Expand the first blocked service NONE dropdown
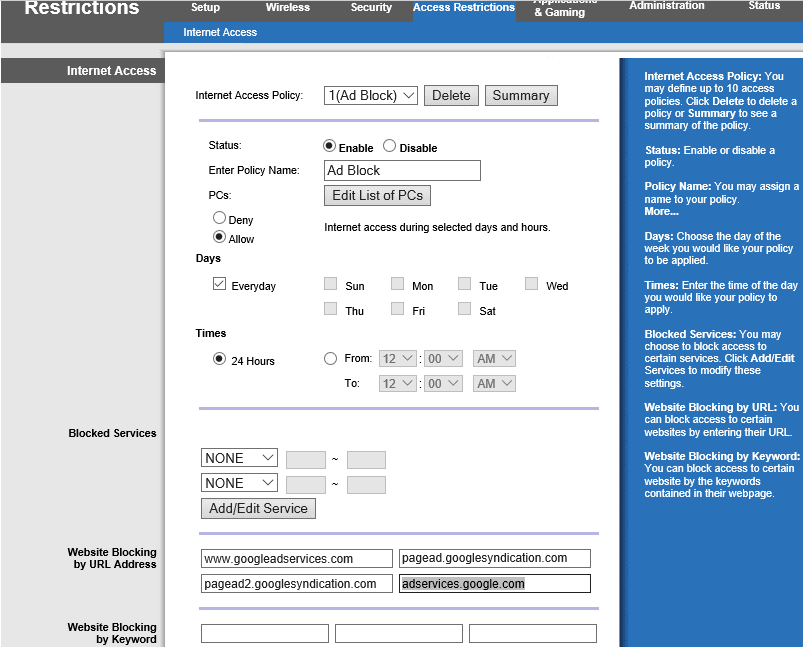Screen dimensions: 803x647 pos(239,458)
